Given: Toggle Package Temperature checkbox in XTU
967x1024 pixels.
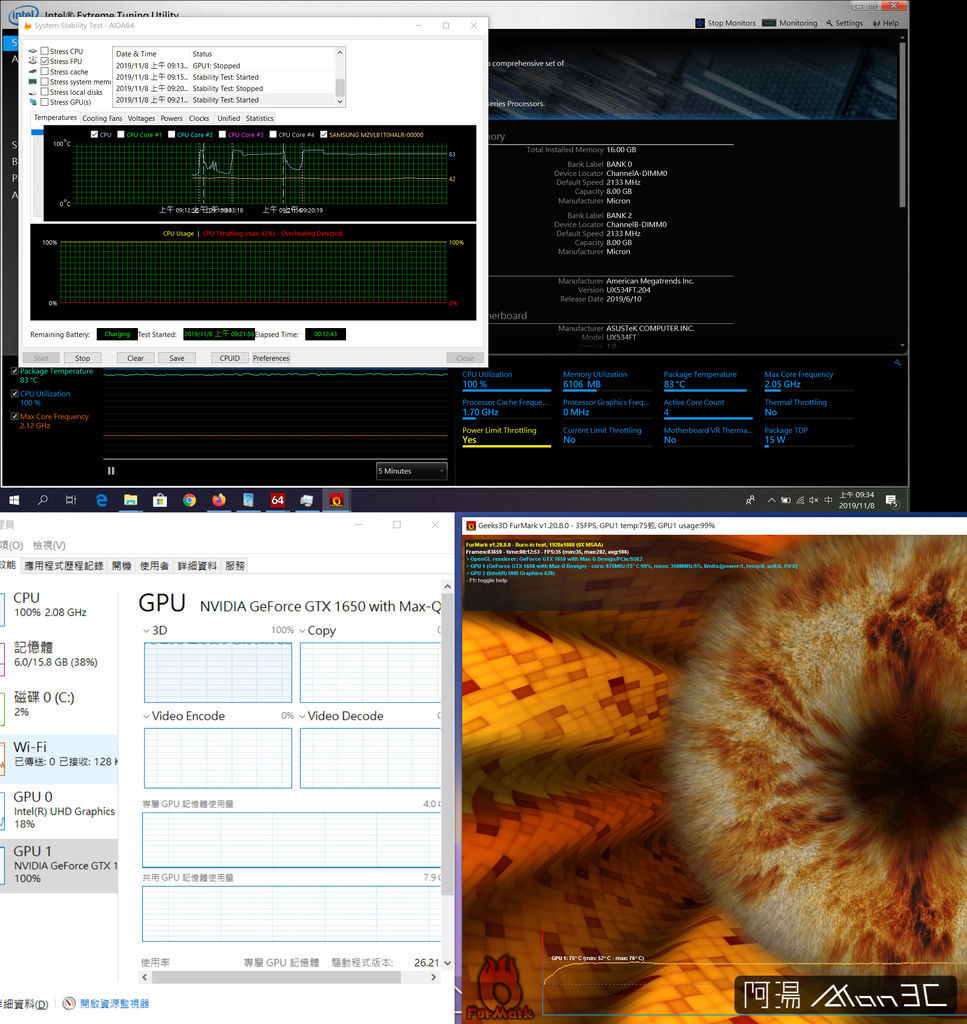Looking at the screenshot, I should click(x=14, y=372).
